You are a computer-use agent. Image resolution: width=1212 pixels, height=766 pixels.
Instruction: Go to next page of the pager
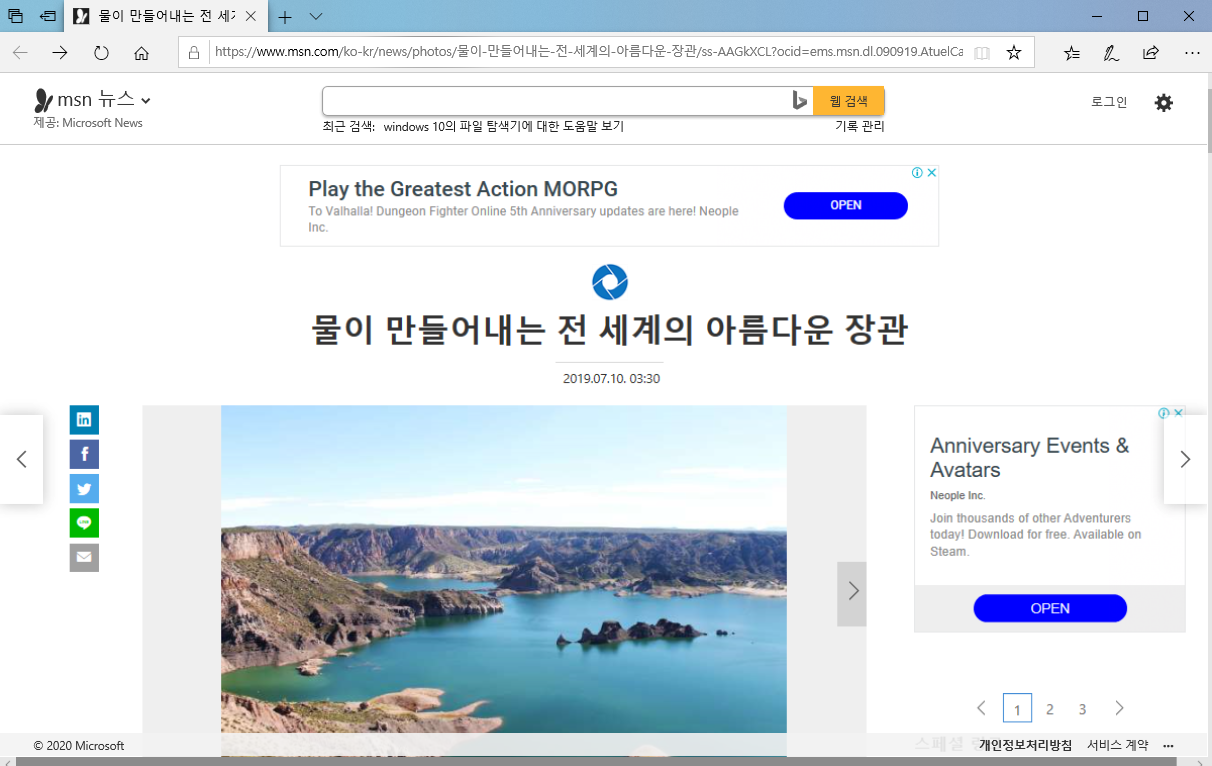point(1119,708)
